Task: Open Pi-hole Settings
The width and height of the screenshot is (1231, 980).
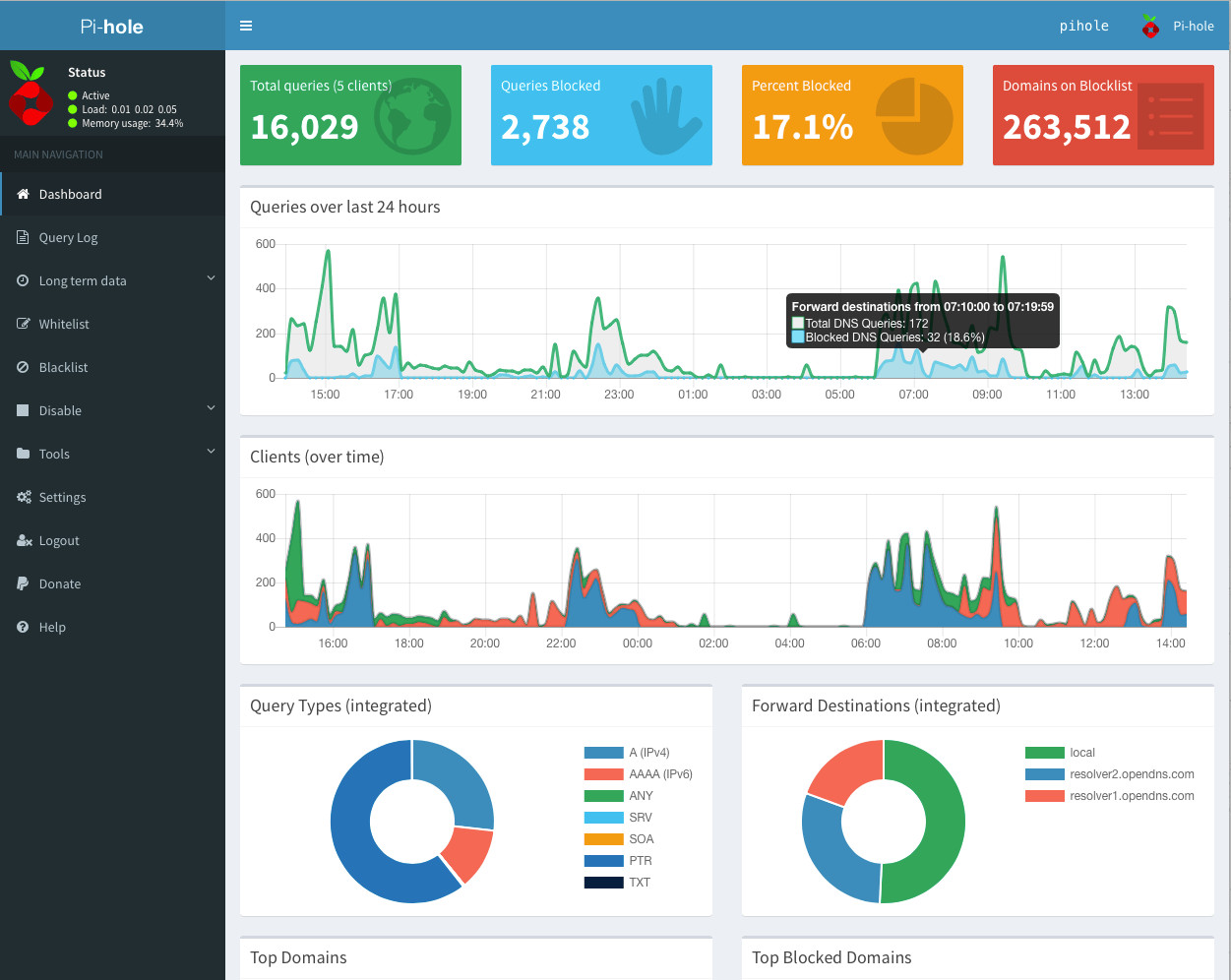Action: coord(61,497)
